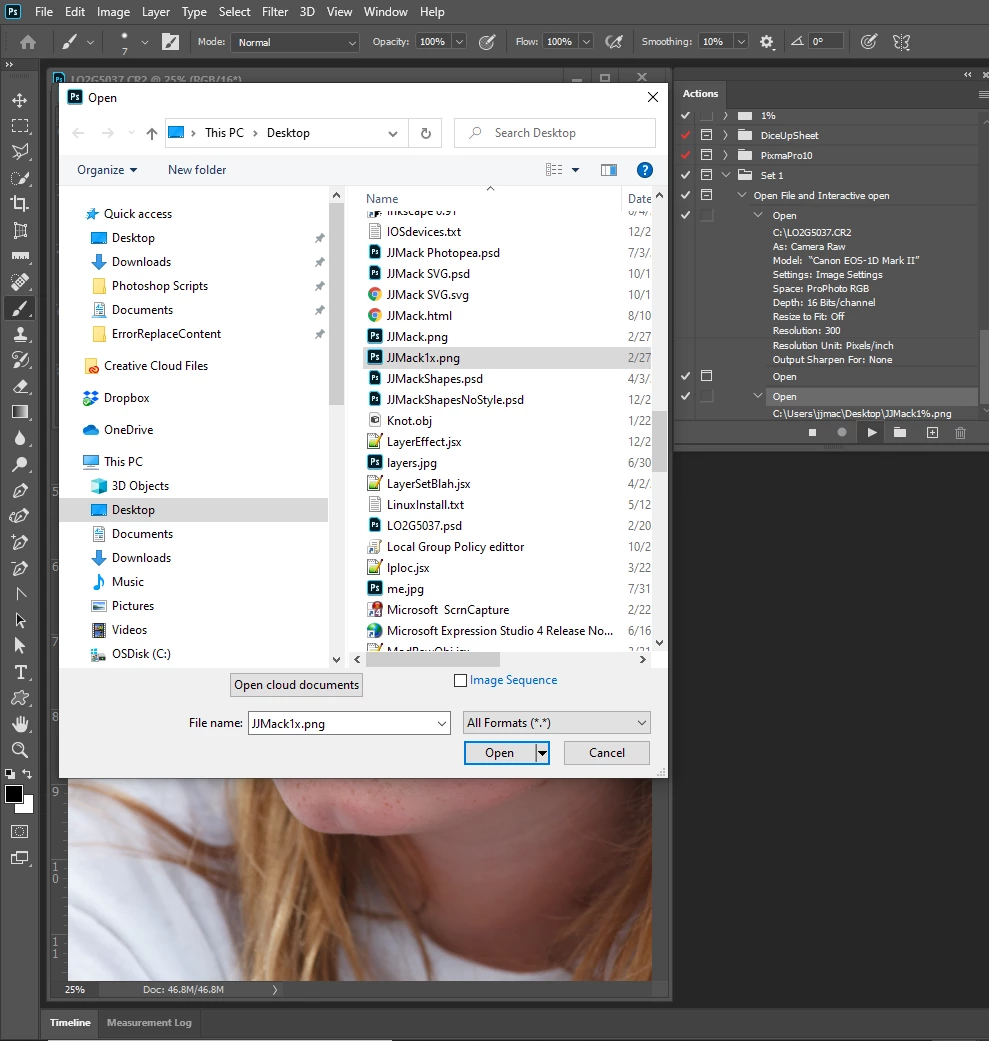This screenshot has height=1041, width=989.
Task: Create new action with plus icon
Action: [x=932, y=433]
